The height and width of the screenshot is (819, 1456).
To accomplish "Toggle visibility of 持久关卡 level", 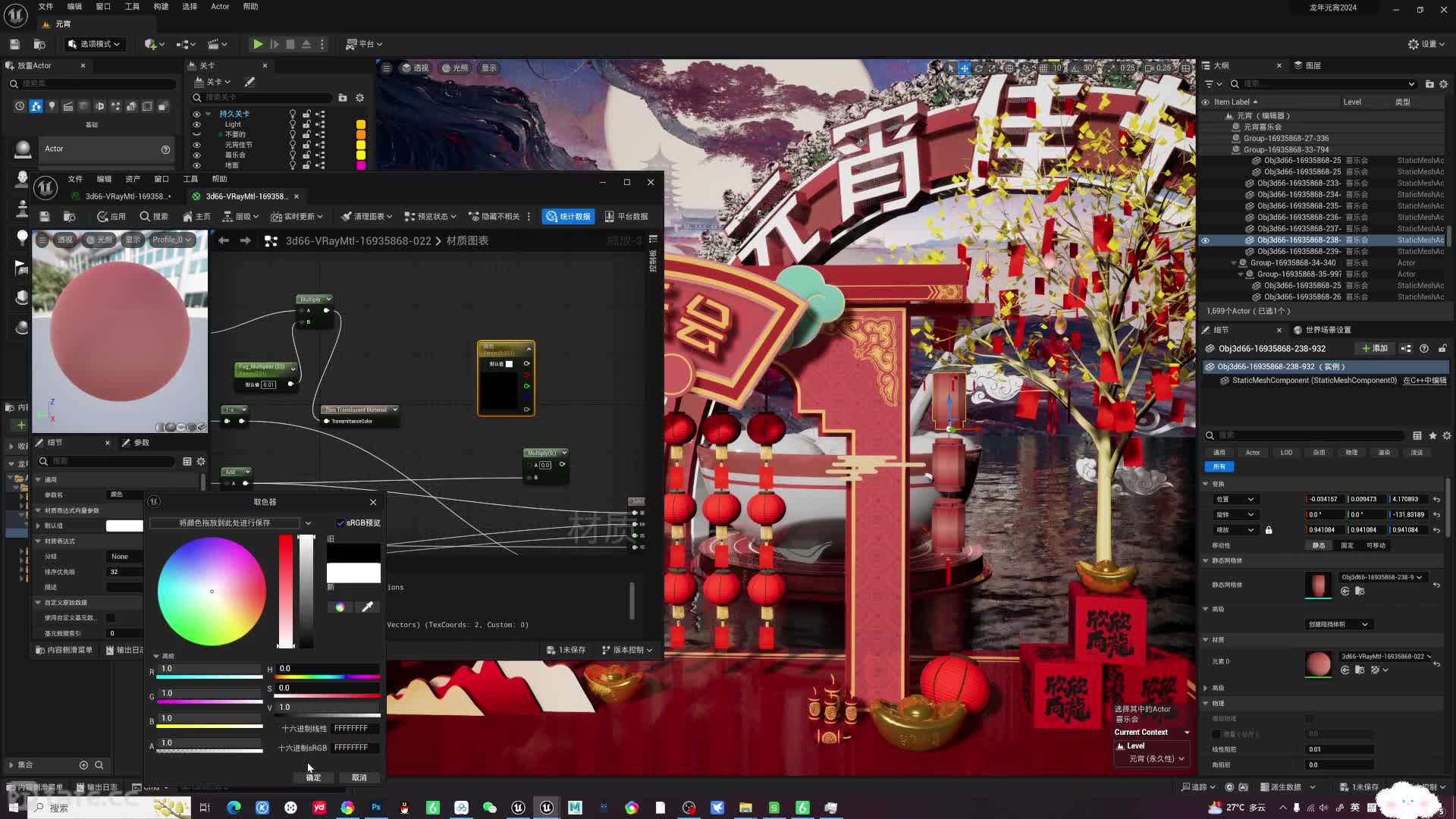I will pos(196,114).
